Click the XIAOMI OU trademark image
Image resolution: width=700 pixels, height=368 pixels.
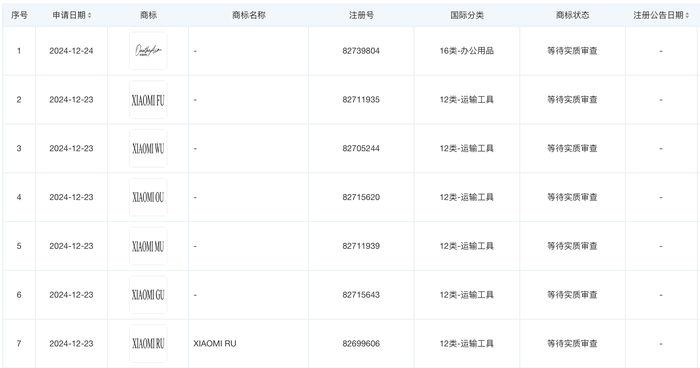[148, 197]
